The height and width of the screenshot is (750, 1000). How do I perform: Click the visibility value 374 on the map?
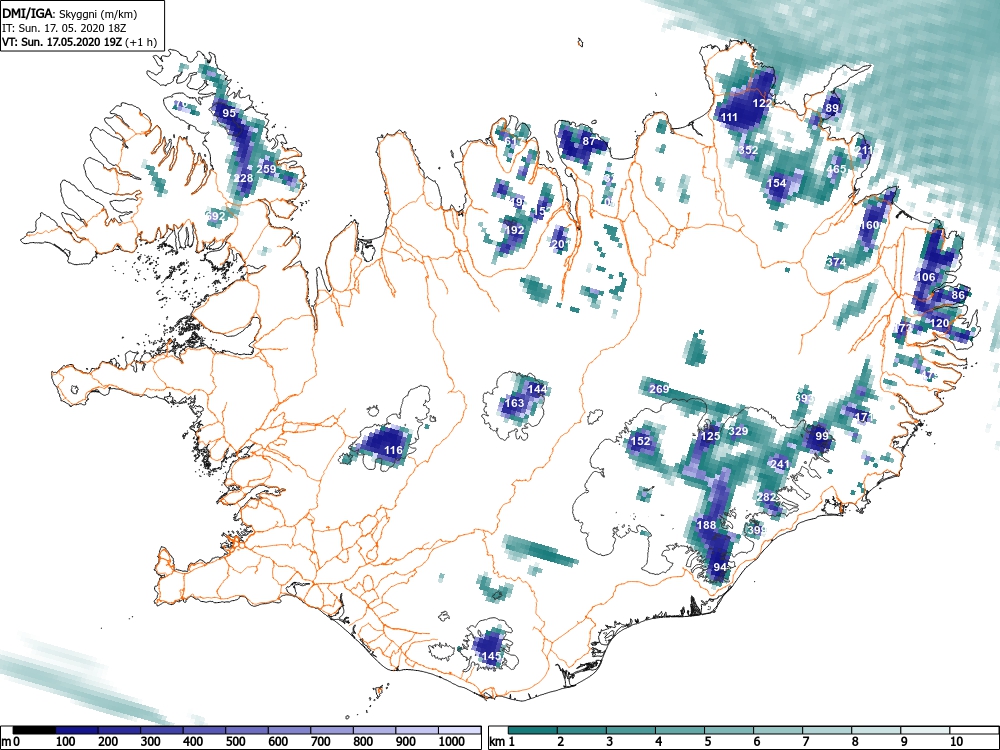(835, 262)
